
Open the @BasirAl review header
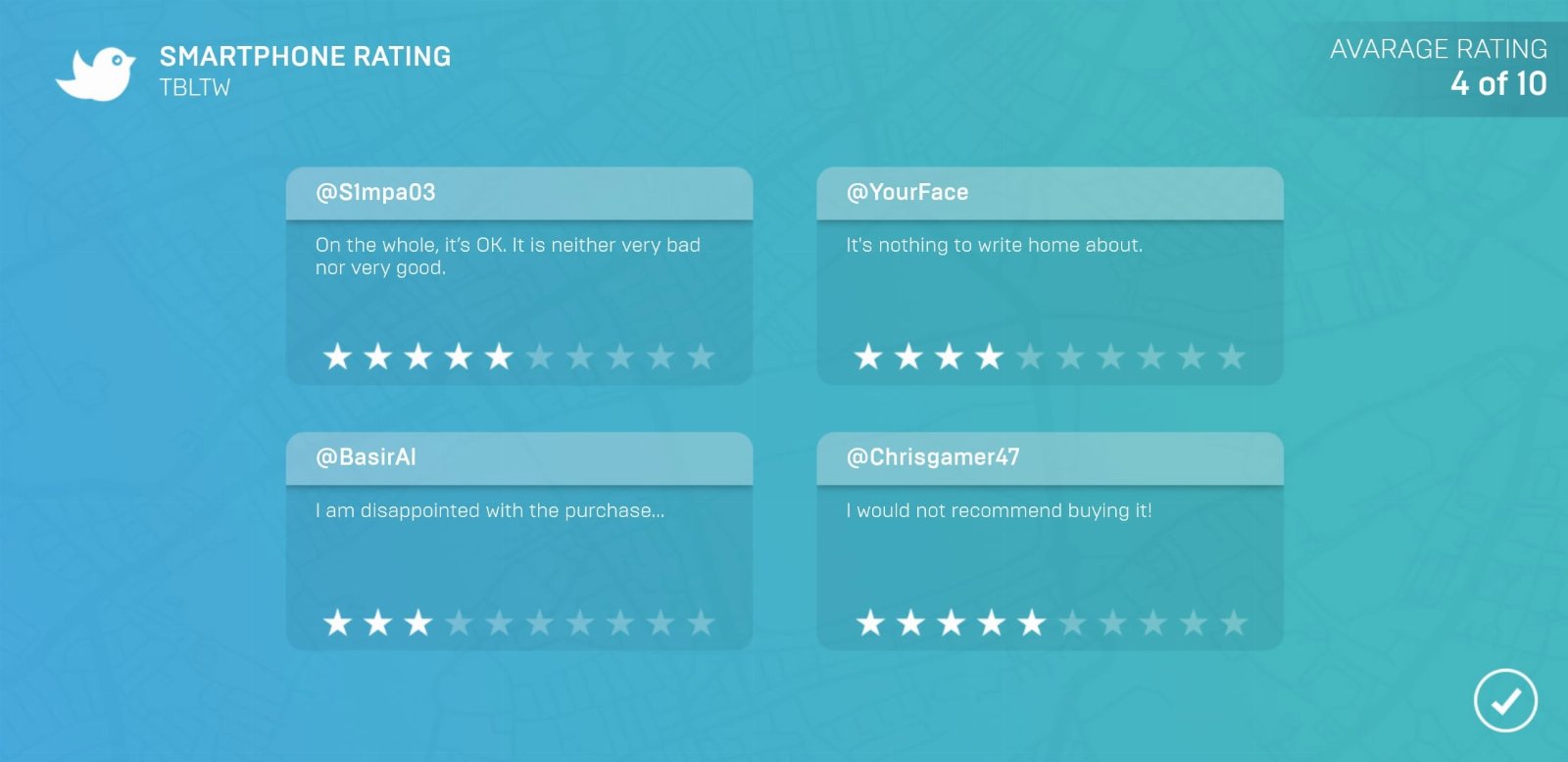pyautogui.click(x=519, y=458)
